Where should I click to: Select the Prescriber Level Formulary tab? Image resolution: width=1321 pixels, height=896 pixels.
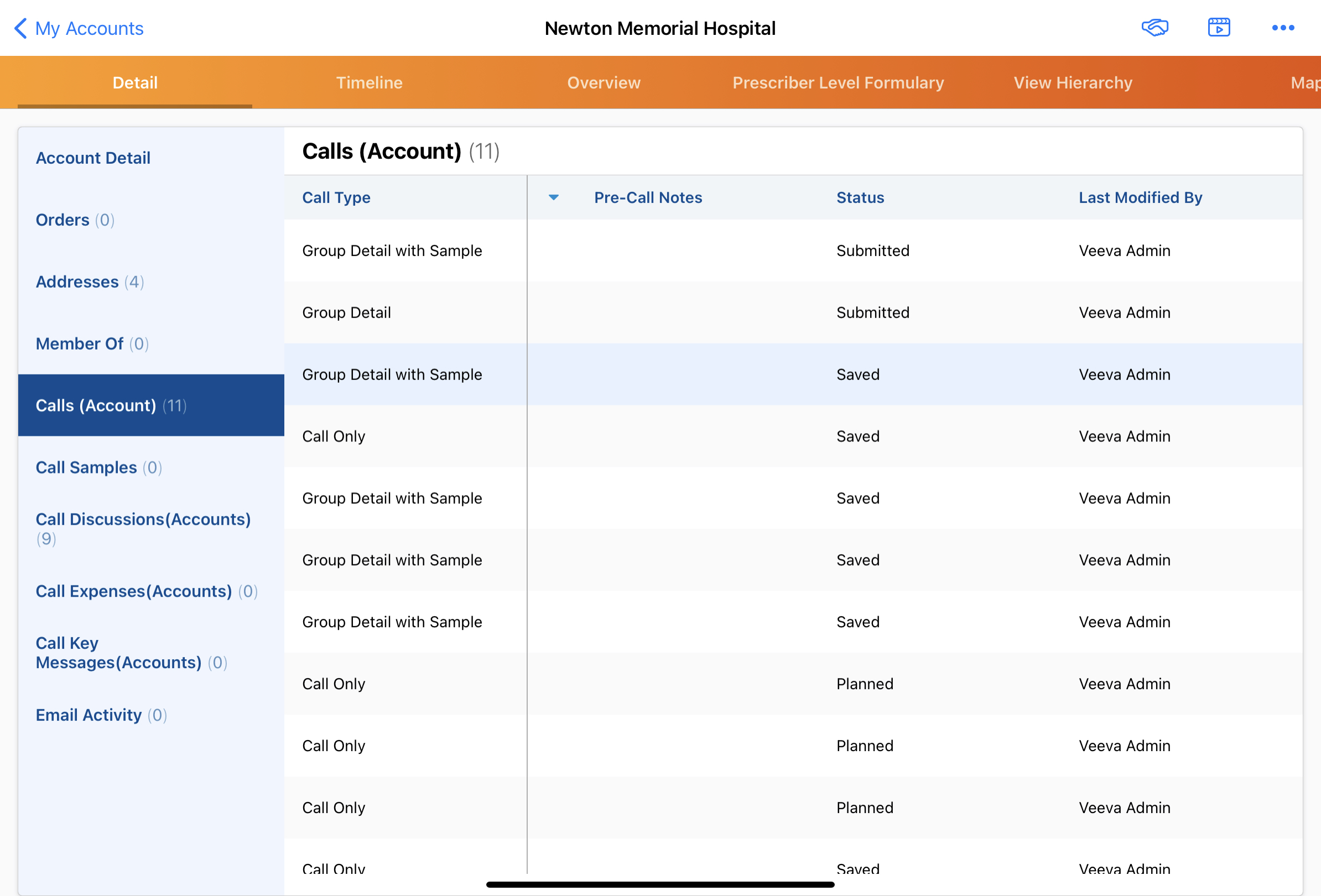[x=838, y=83]
